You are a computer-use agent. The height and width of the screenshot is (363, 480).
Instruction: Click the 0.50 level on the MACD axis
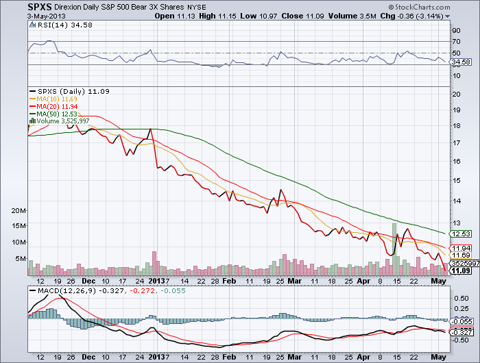[461, 298]
